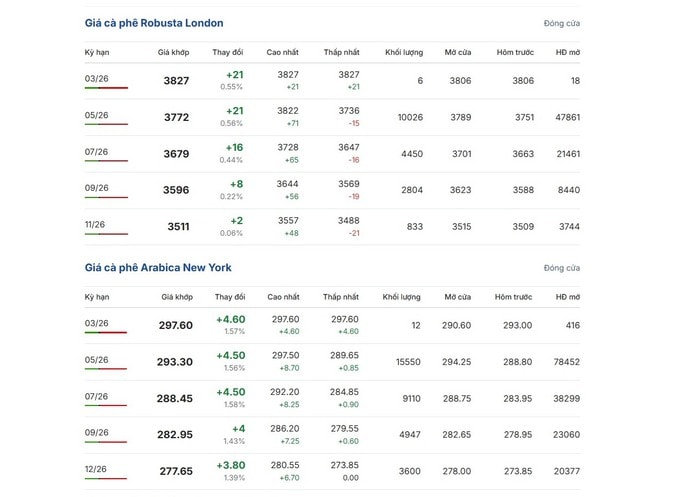Viewport: 698px width, 497px height.
Task: Click the Arabica 293.30 matched price
Action: [176, 362]
